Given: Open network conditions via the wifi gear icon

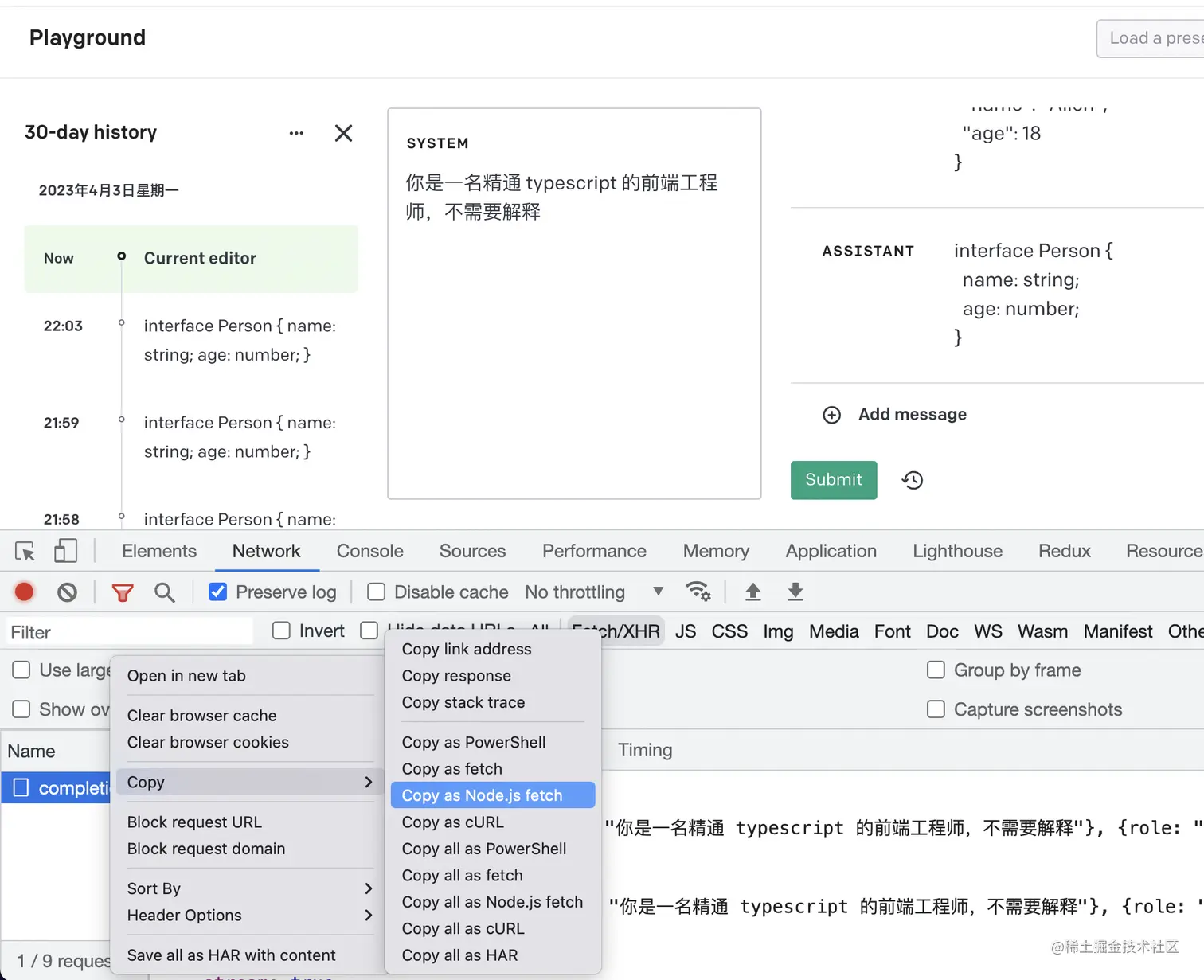Looking at the screenshot, I should (698, 592).
